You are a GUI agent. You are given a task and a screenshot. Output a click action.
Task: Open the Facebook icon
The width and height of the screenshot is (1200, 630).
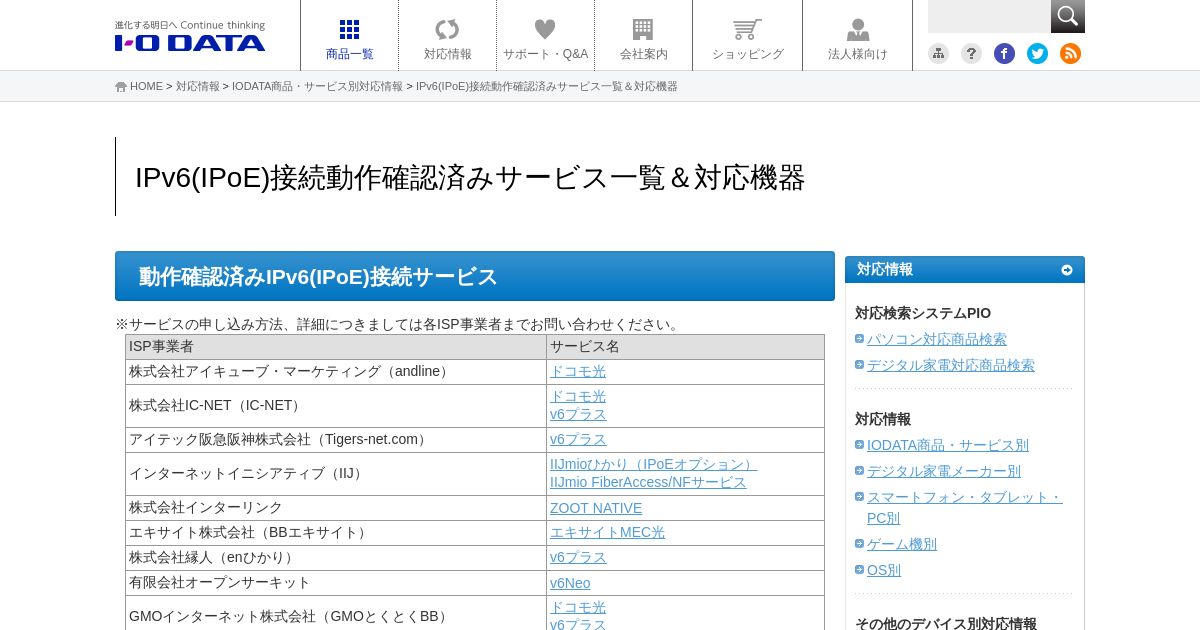pyautogui.click(x=1004, y=54)
